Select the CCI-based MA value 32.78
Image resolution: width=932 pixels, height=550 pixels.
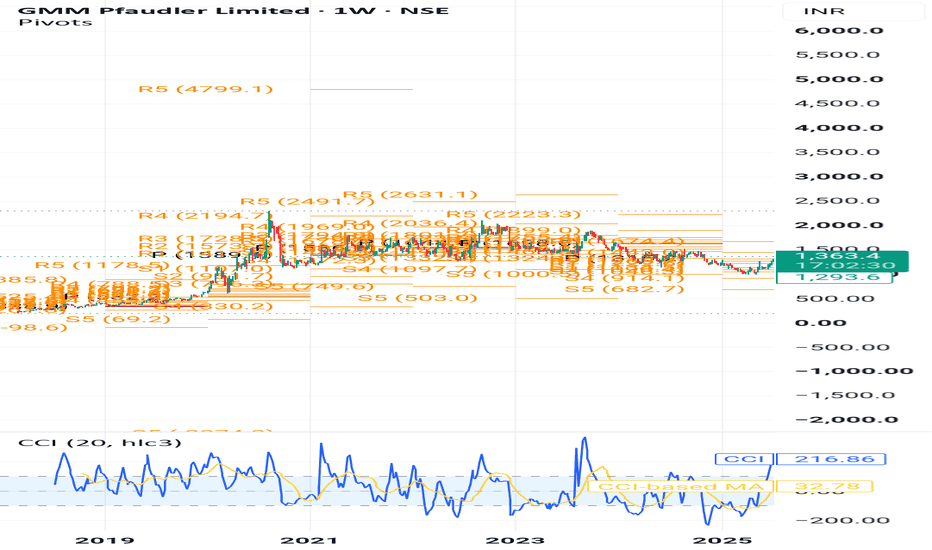tap(824, 487)
